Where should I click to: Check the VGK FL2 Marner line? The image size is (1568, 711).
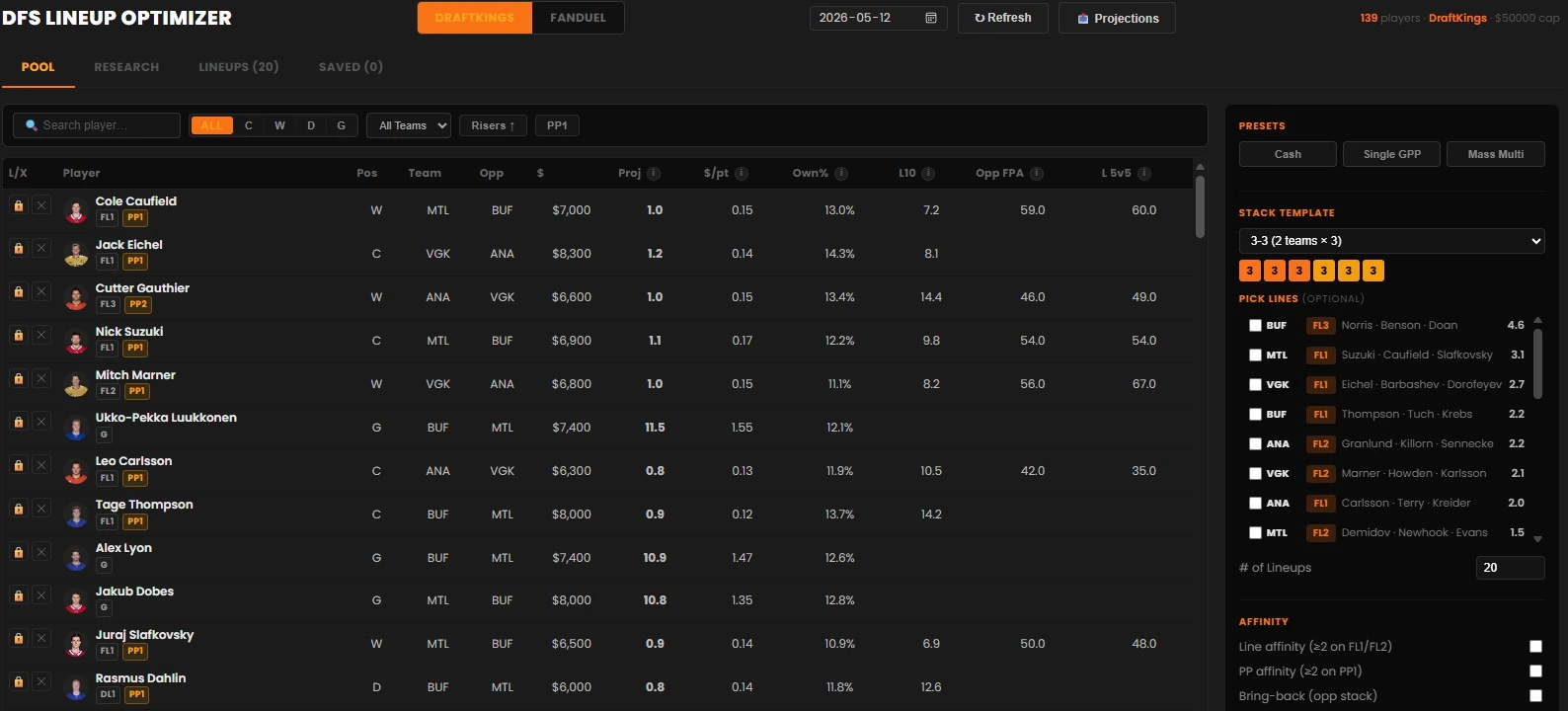[x=1255, y=473]
